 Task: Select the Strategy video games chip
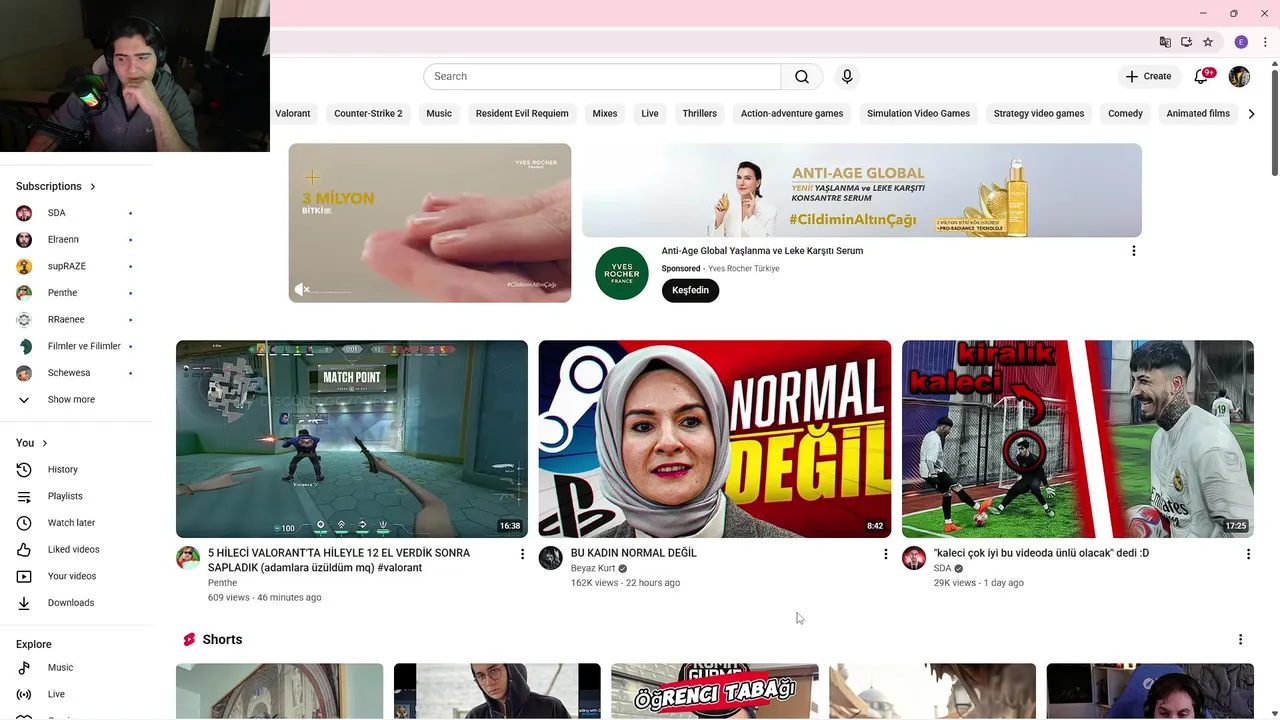click(x=1039, y=113)
